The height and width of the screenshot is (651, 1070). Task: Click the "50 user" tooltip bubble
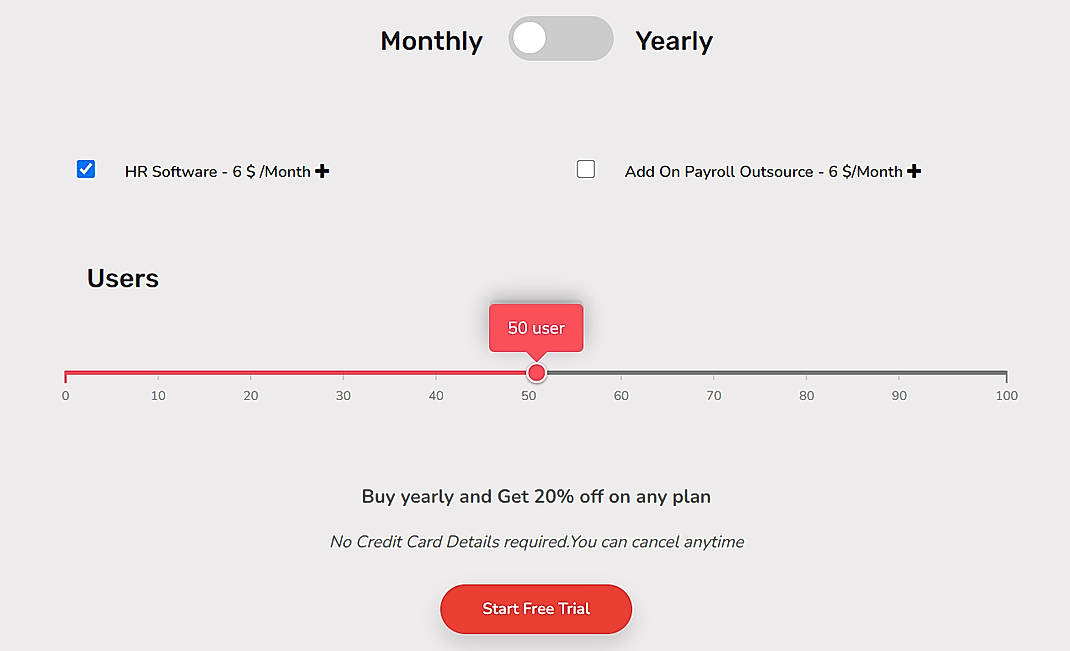pos(536,327)
